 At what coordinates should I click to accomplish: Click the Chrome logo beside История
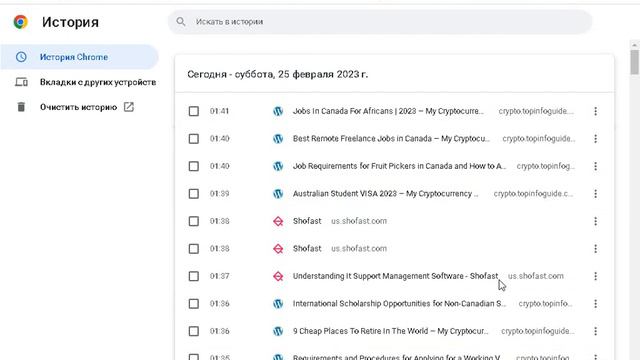[x=20, y=22]
